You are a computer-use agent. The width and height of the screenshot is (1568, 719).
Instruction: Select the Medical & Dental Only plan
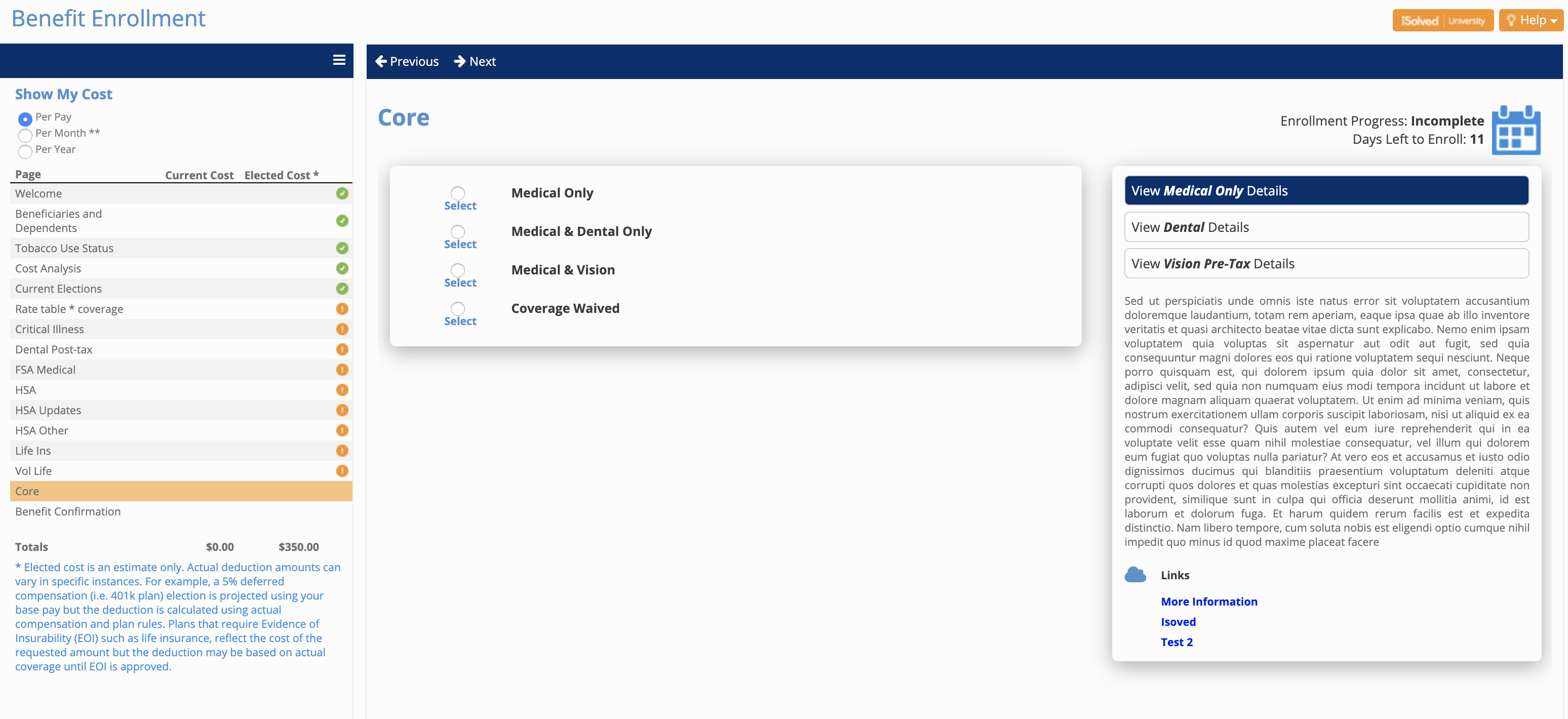[x=457, y=232]
